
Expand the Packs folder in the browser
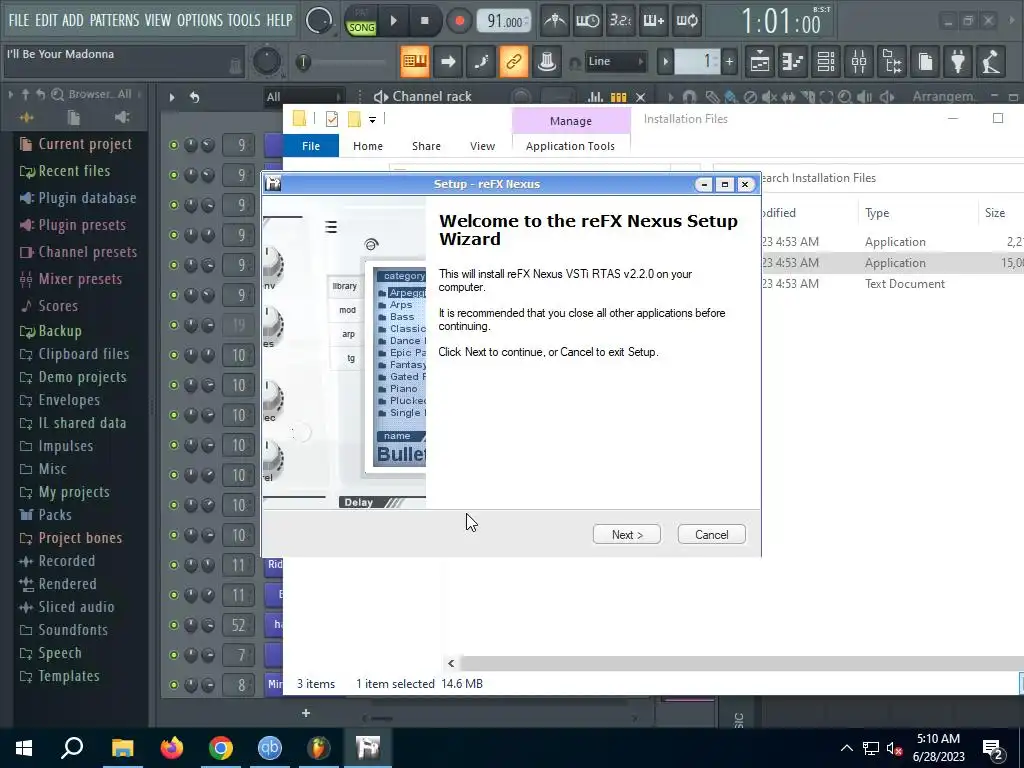[55, 515]
